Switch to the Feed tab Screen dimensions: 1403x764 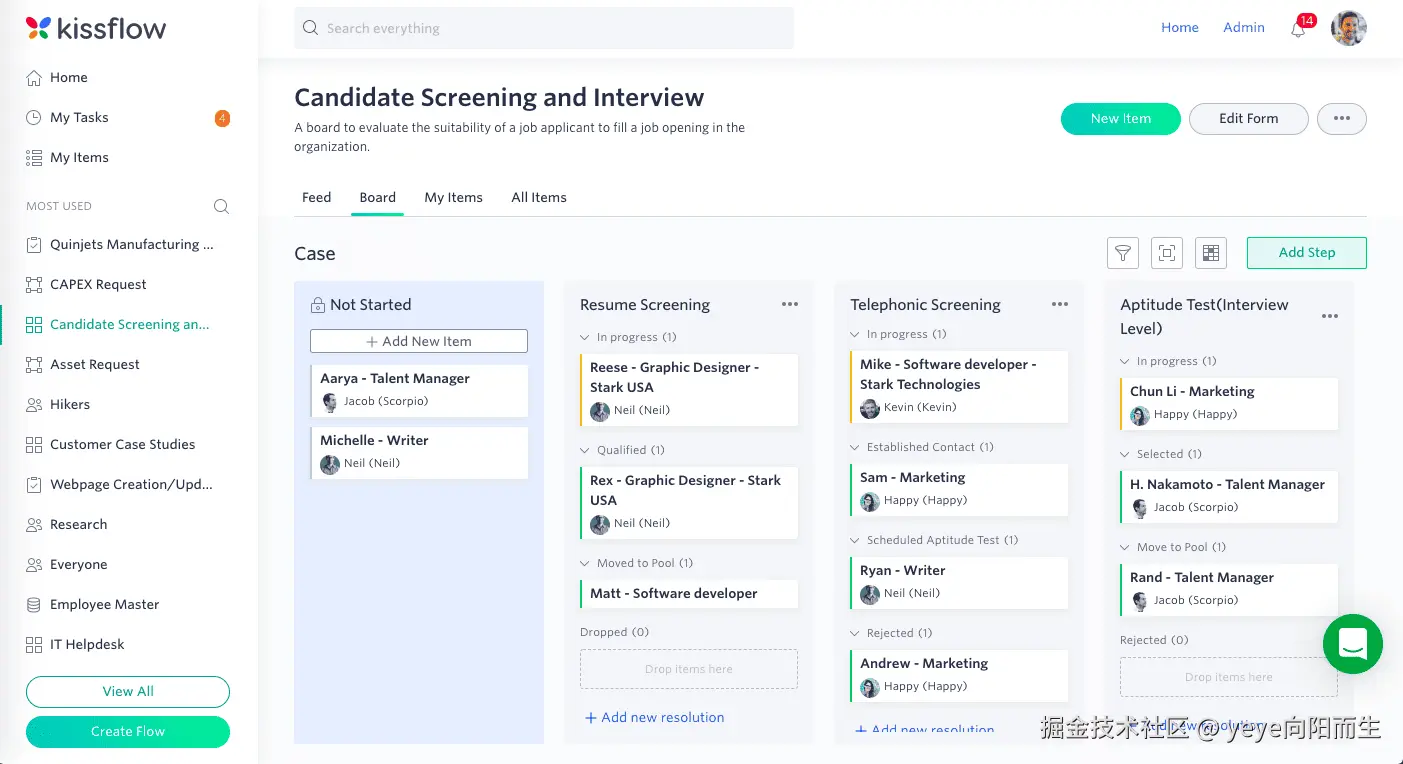tap(316, 197)
